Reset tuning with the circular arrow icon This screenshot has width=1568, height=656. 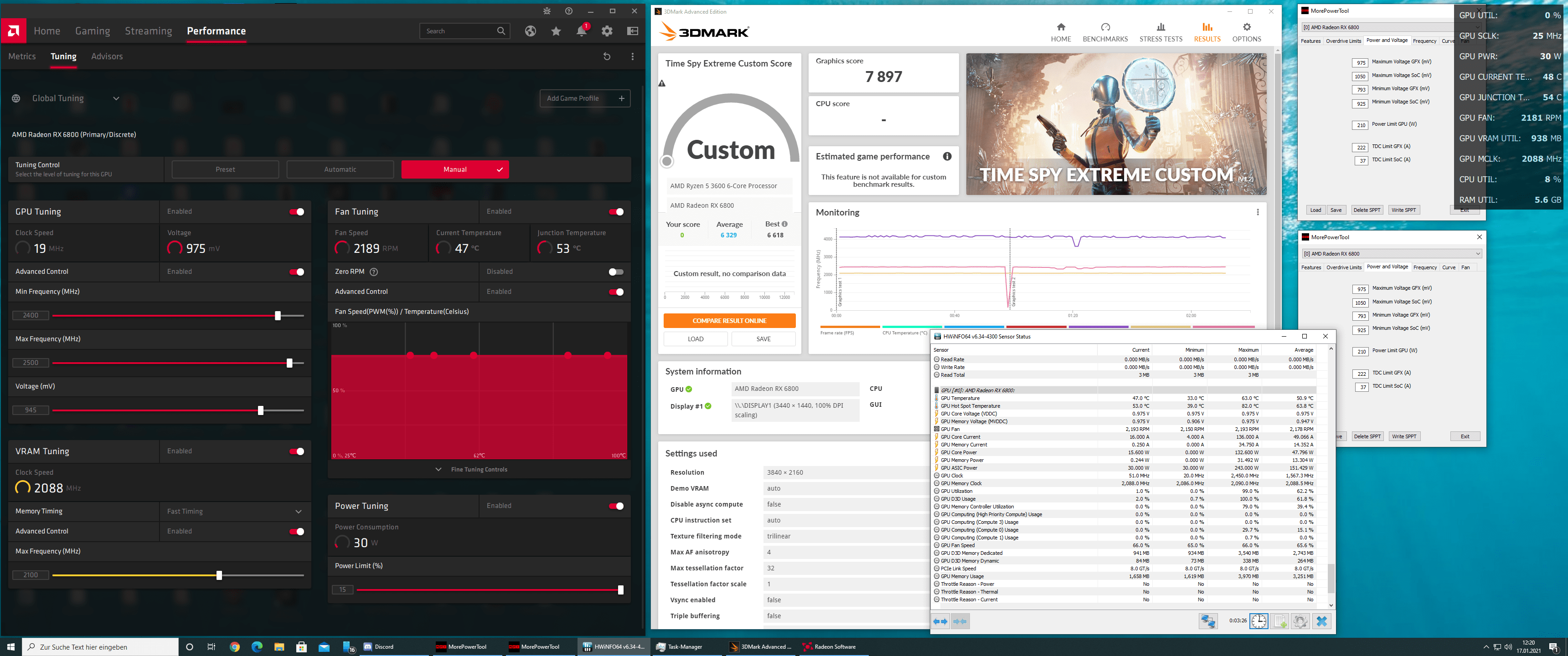[606, 56]
